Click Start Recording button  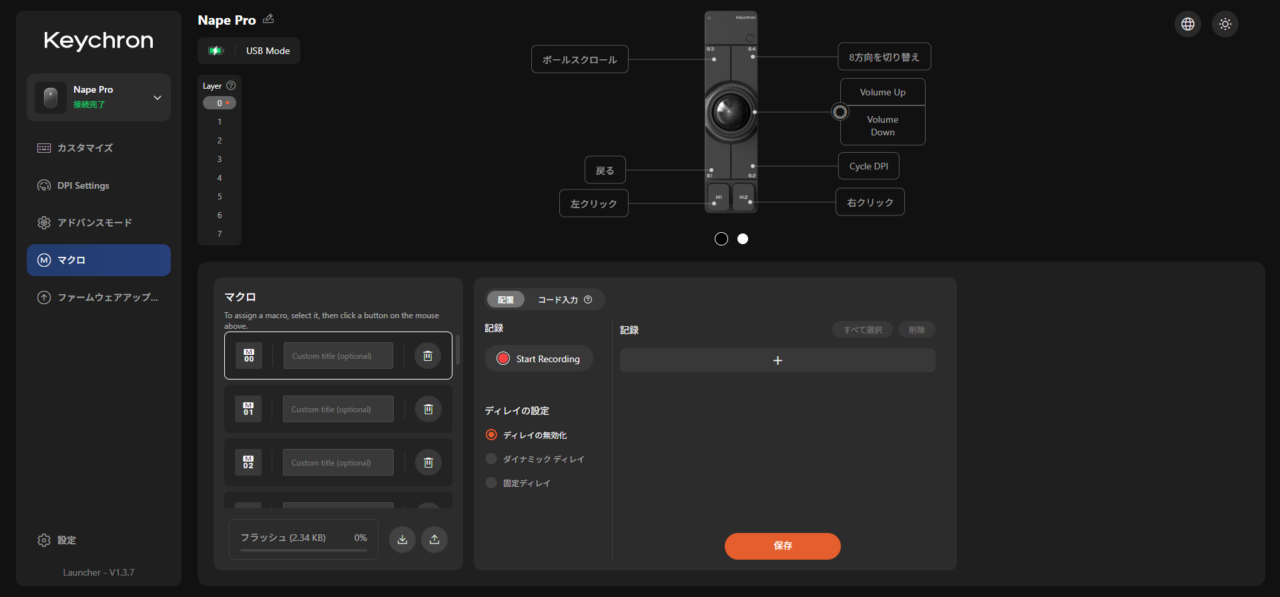click(x=539, y=359)
